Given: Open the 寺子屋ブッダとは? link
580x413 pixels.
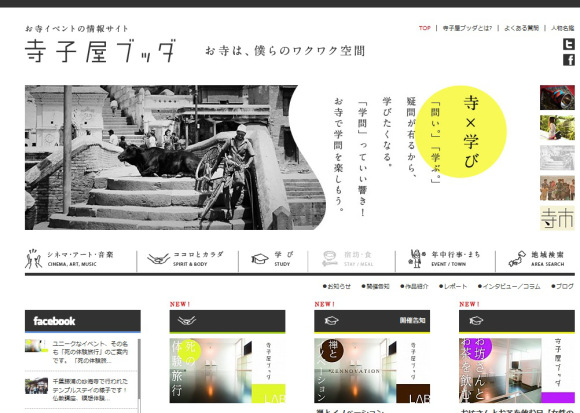Looking at the screenshot, I should [x=467, y=28].
